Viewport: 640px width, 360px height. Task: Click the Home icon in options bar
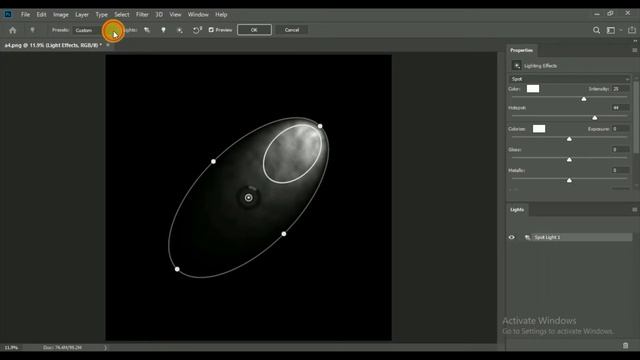click(x=13, y=30)
